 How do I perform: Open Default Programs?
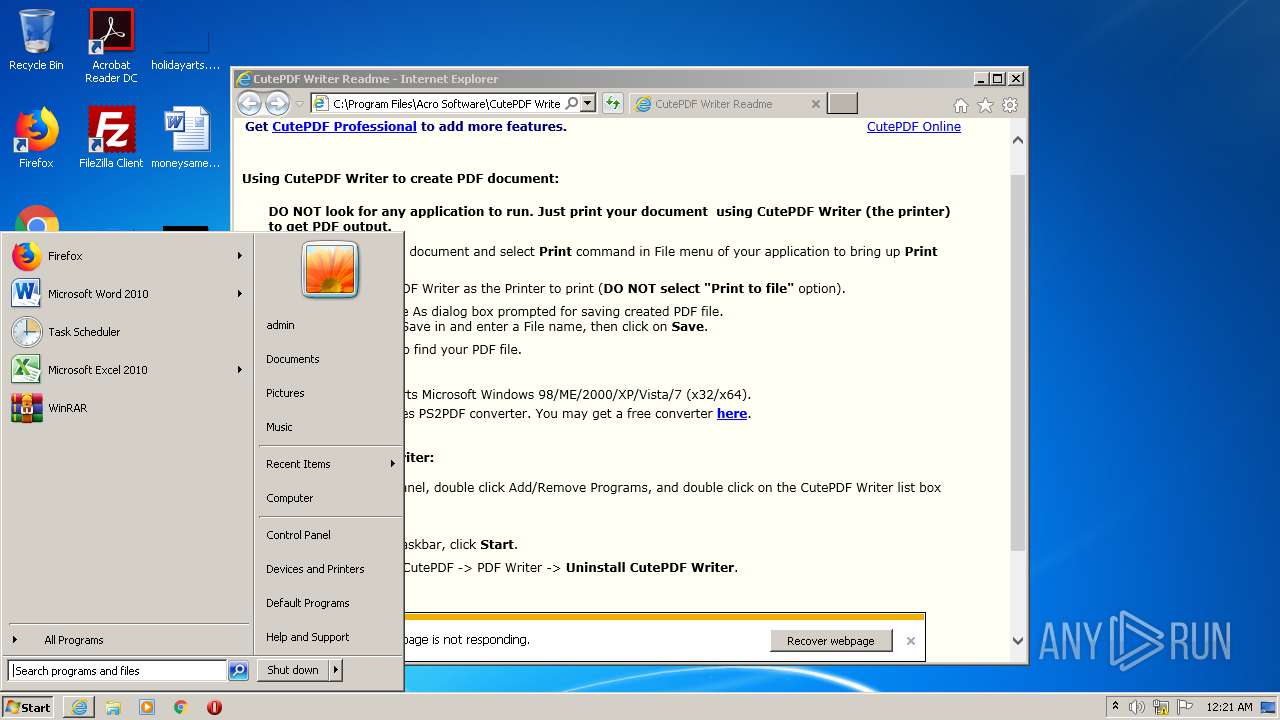click(x=329, y=603)
